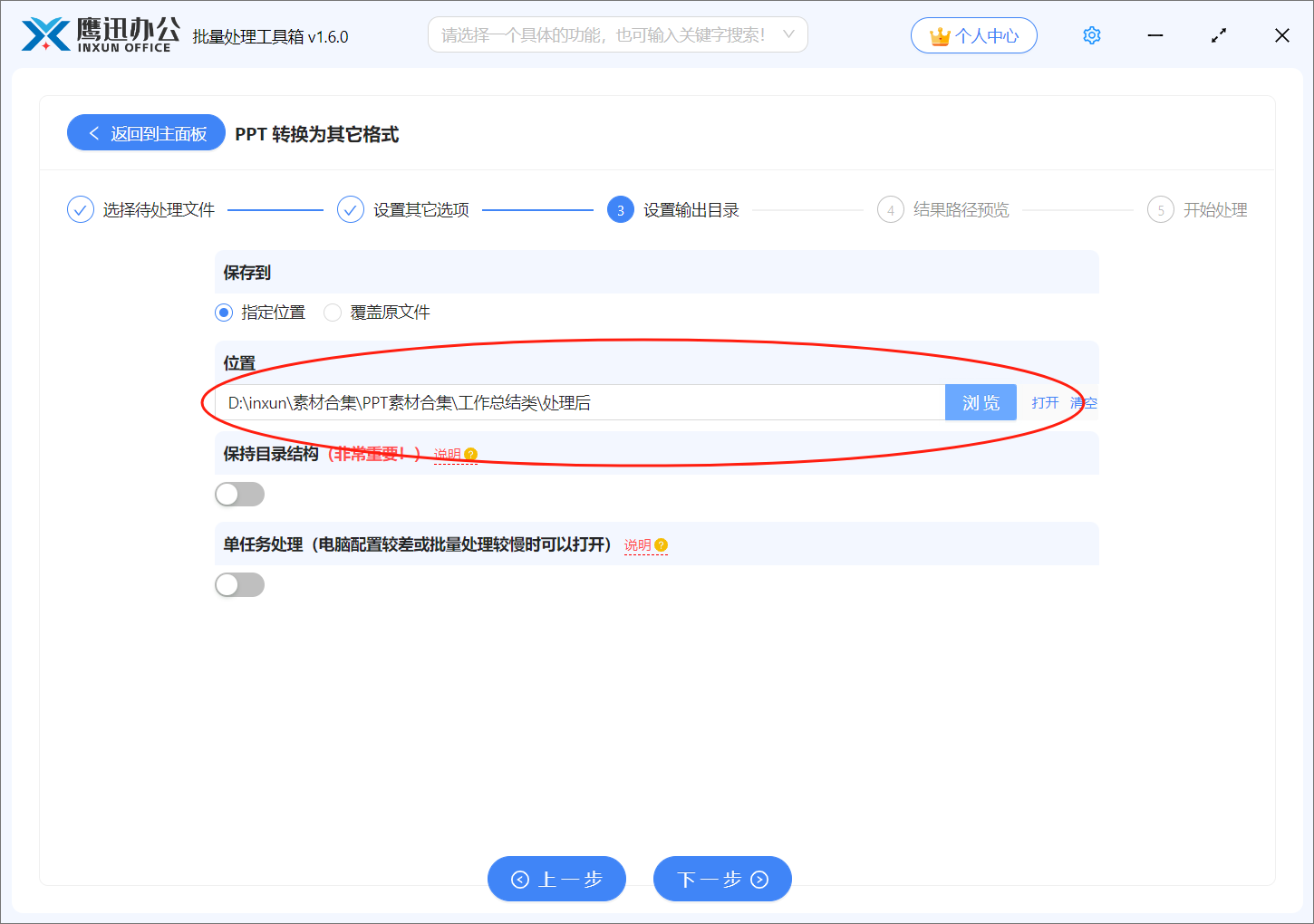Click the checkmark icon on 选择待处理文件 step

(80, 209)
